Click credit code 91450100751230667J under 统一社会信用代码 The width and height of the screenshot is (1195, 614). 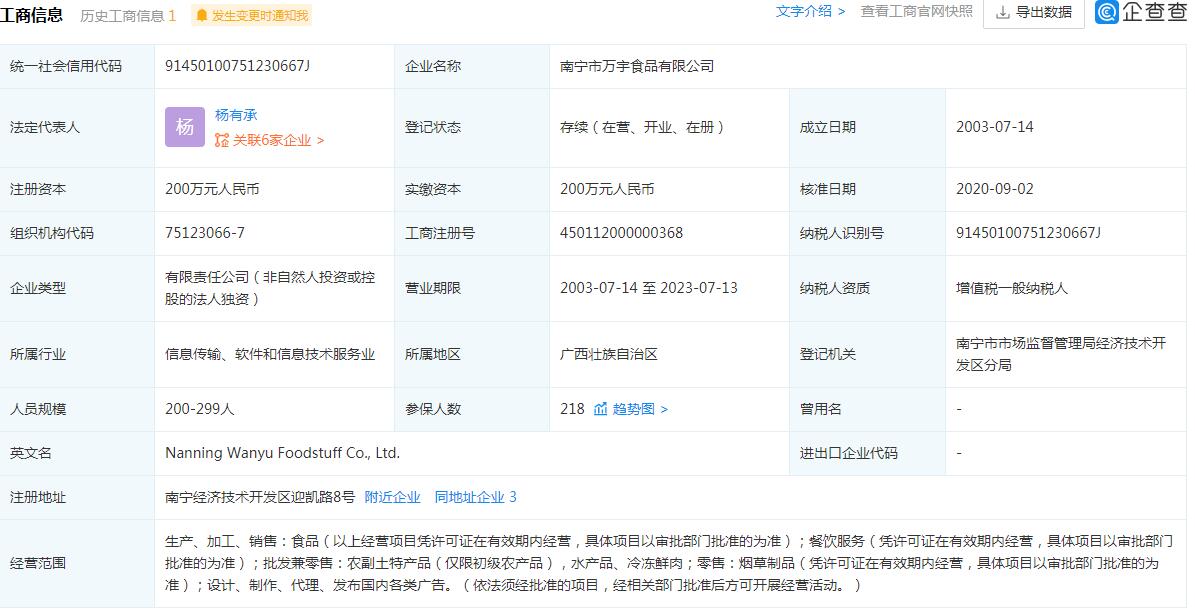(x=238, y=66)
